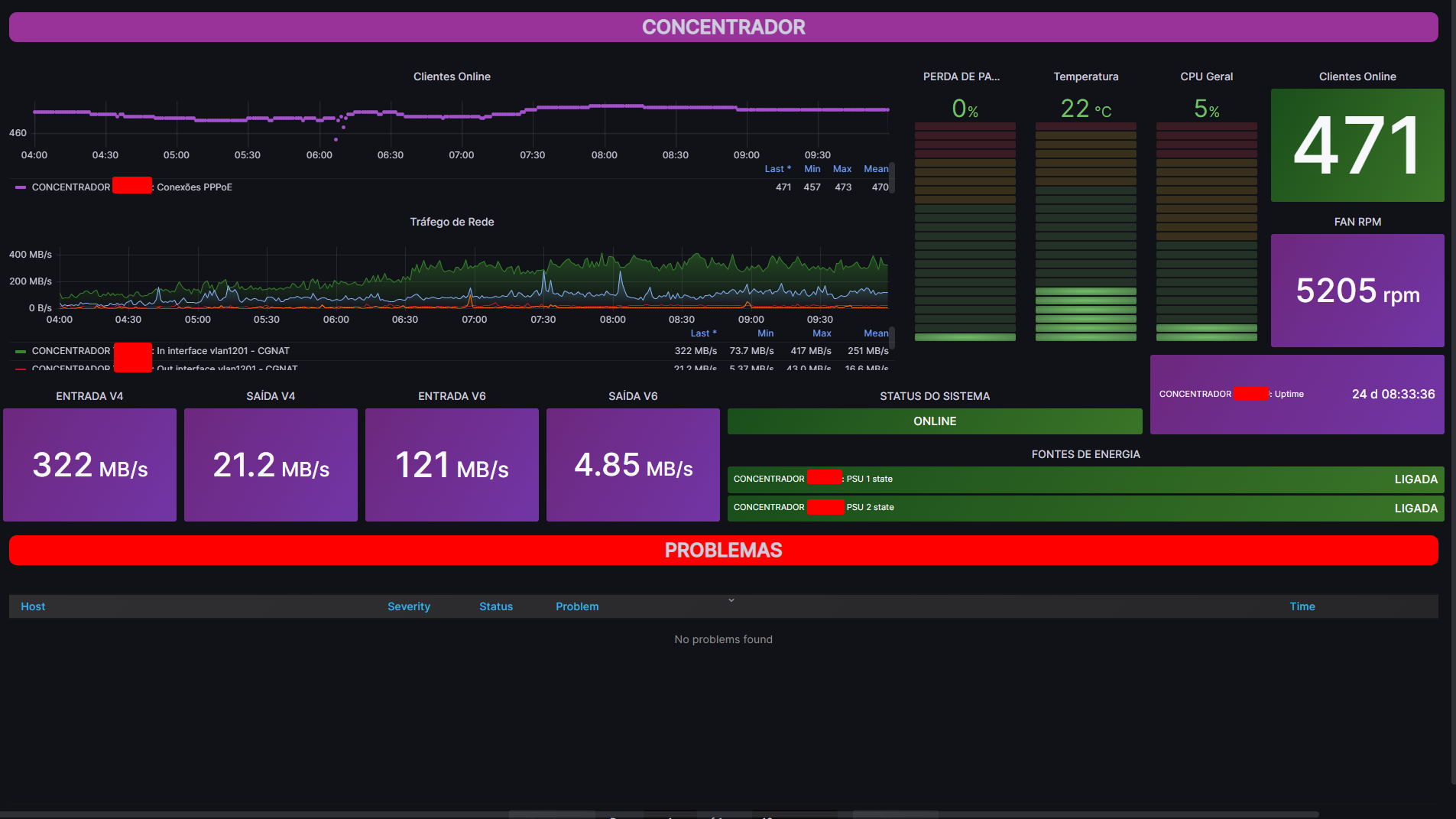
Task: Click the Temperatura bar gauge
Action: (1085, 229)
